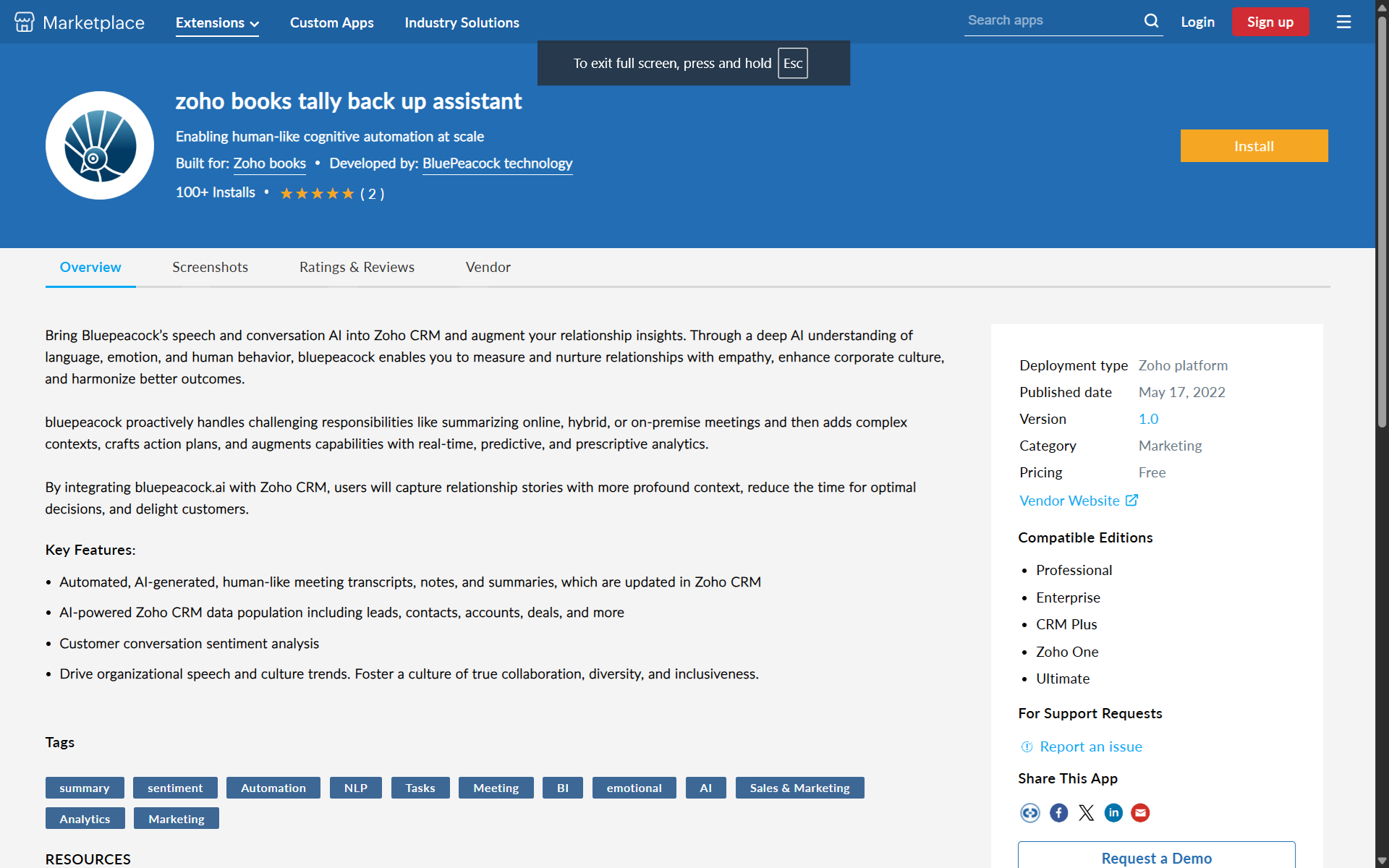This screenshot has height=868, width=1389.
Task: Switch to the Screenshots tab
Action: 210,267
